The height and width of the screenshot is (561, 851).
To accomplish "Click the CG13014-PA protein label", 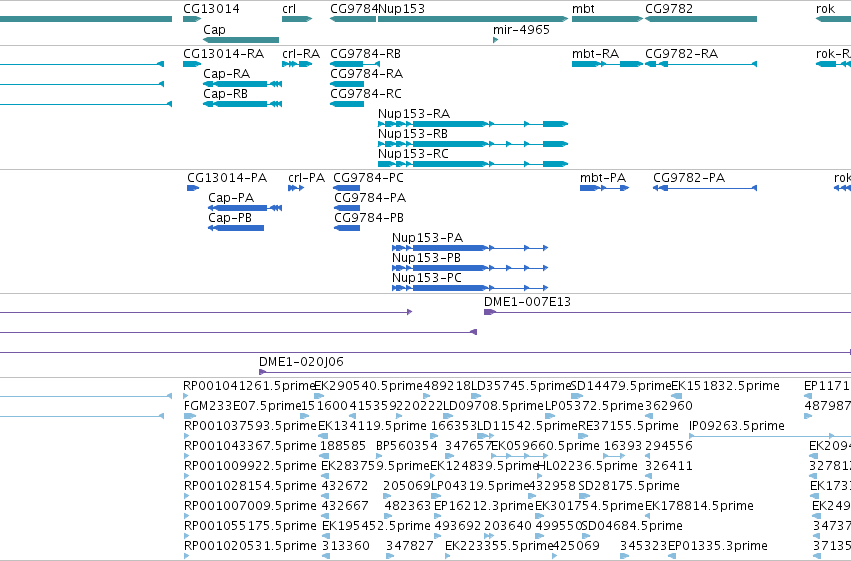I will [x=227, y=178].
